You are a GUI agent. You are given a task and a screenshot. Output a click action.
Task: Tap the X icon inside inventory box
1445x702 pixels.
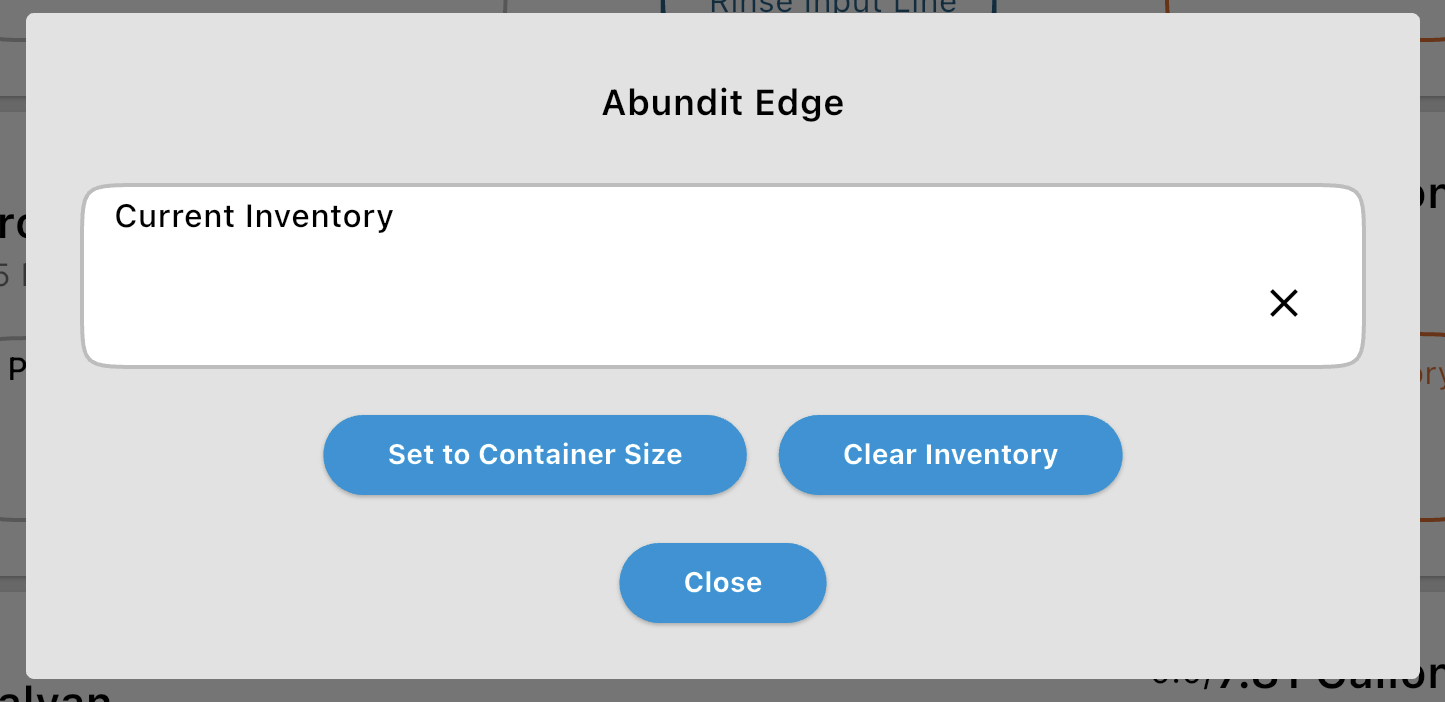(1283, 303)
